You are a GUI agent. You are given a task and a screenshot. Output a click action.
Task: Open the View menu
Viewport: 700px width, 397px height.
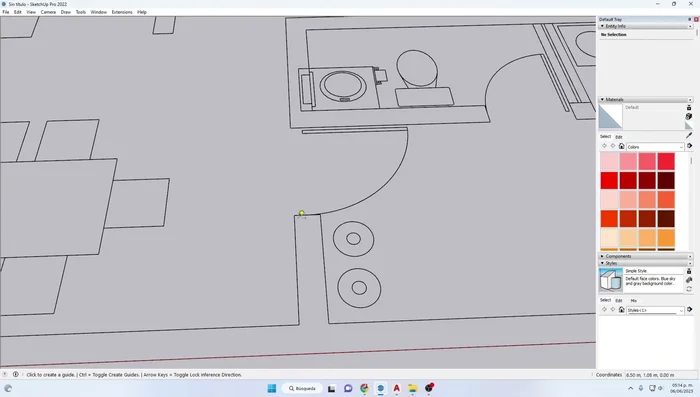point(31,12)
